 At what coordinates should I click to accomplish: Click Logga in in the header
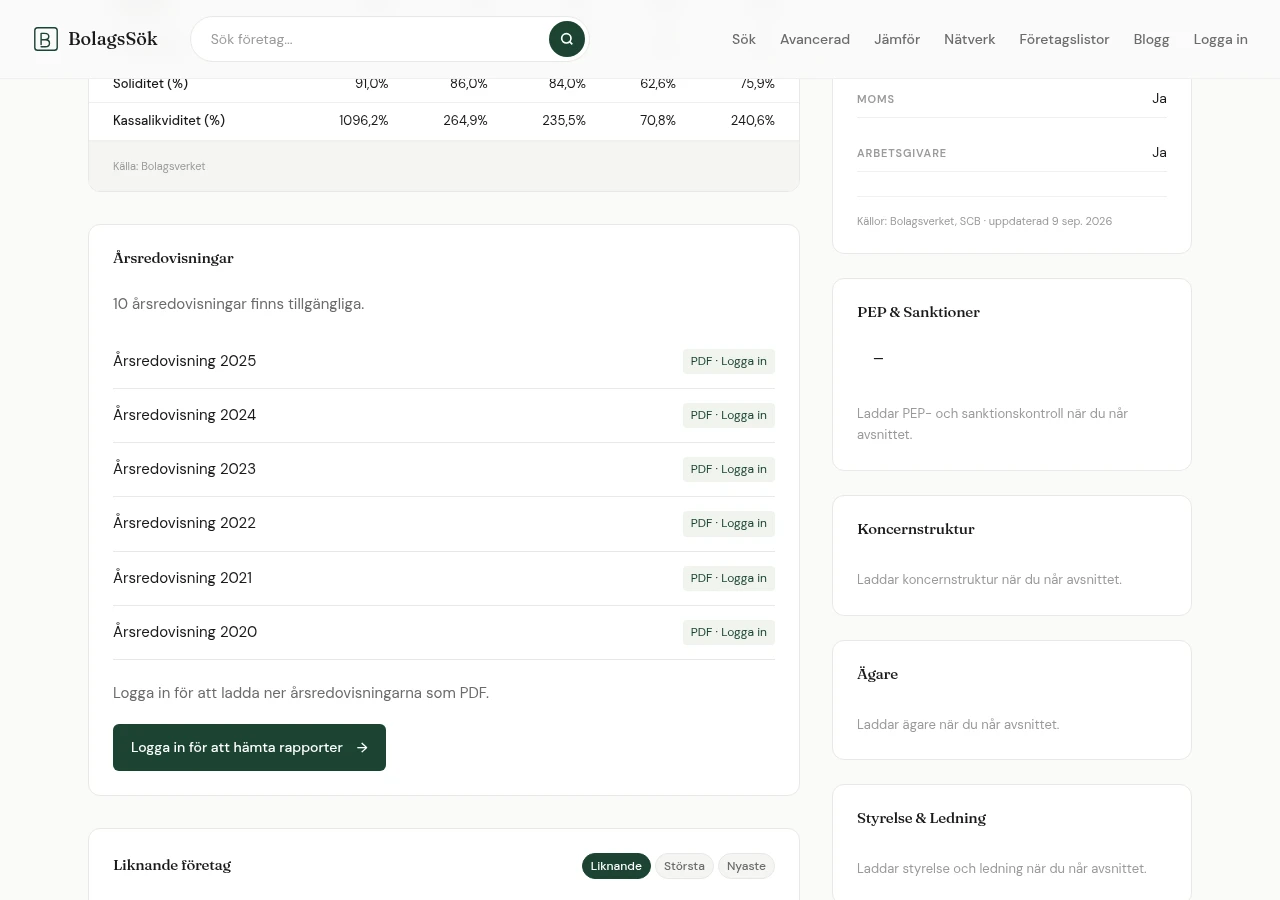[1220, 39]
